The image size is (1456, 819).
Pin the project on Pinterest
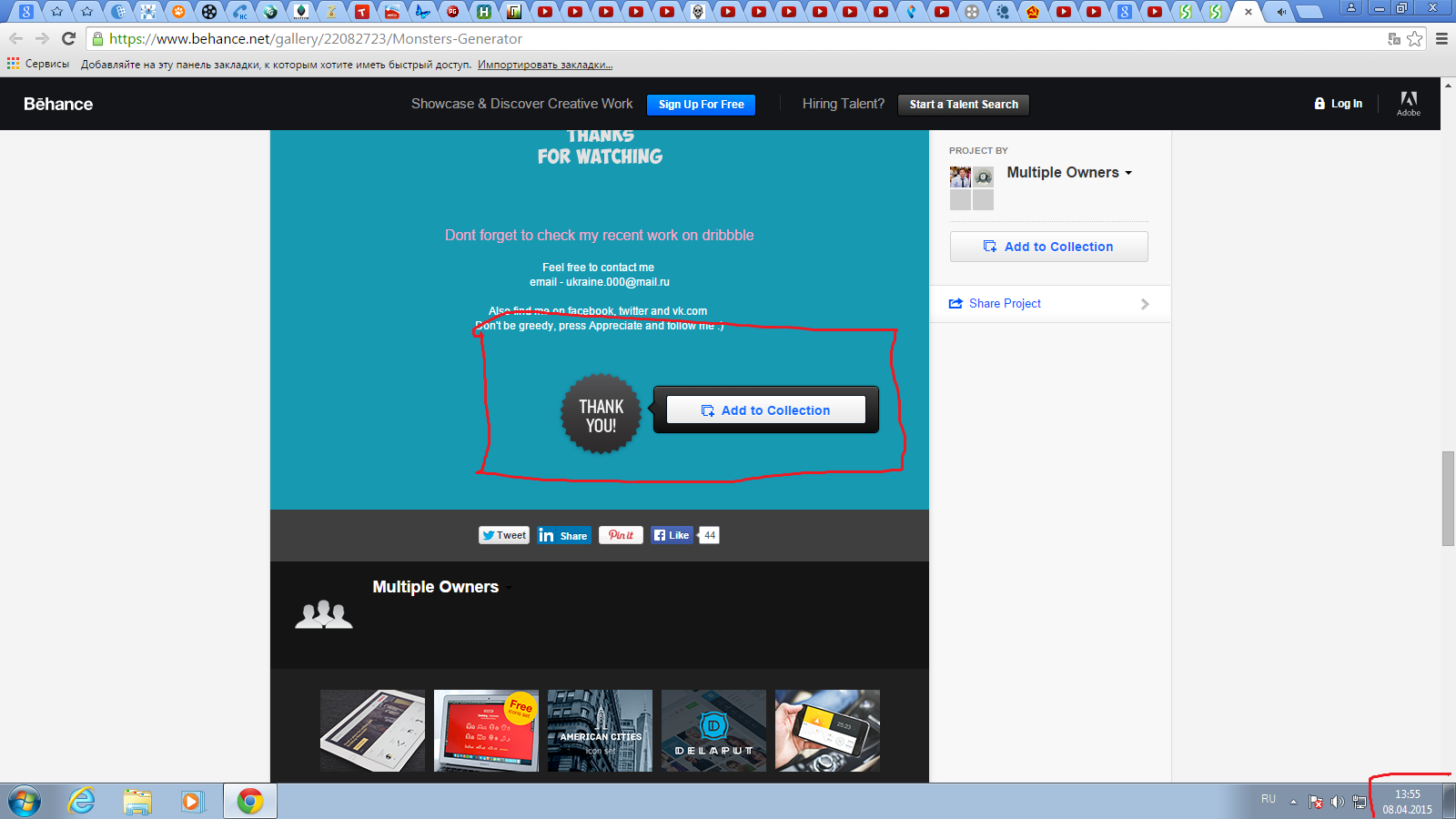(621, 535)
